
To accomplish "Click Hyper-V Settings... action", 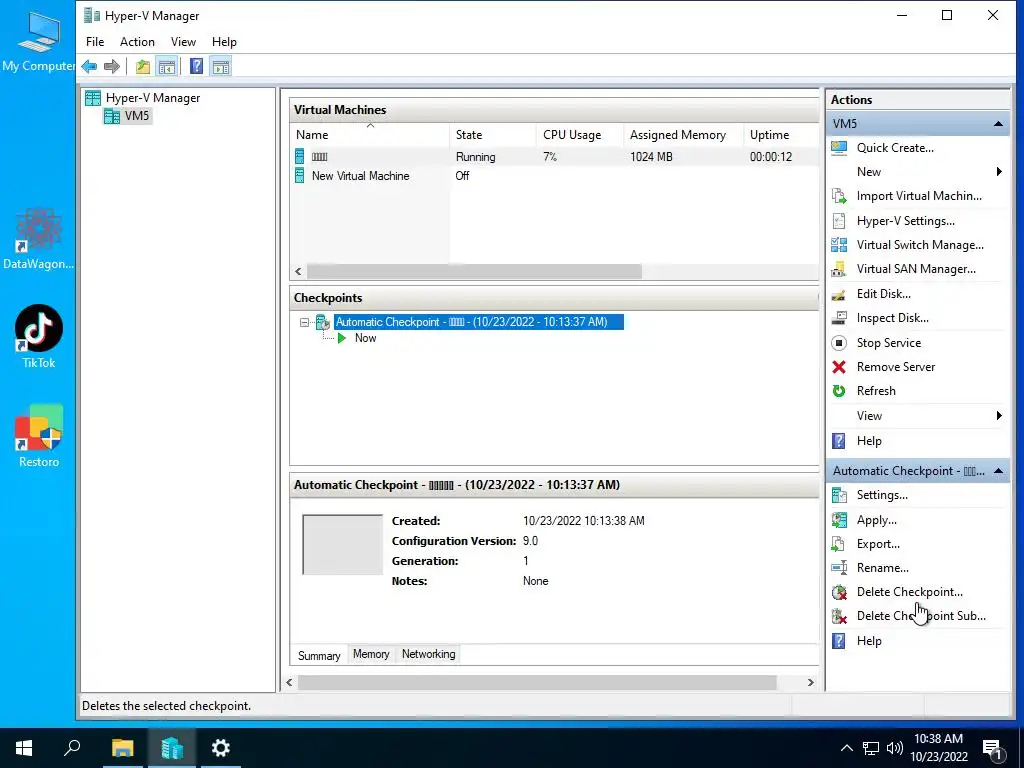I will tap(905, 221).
